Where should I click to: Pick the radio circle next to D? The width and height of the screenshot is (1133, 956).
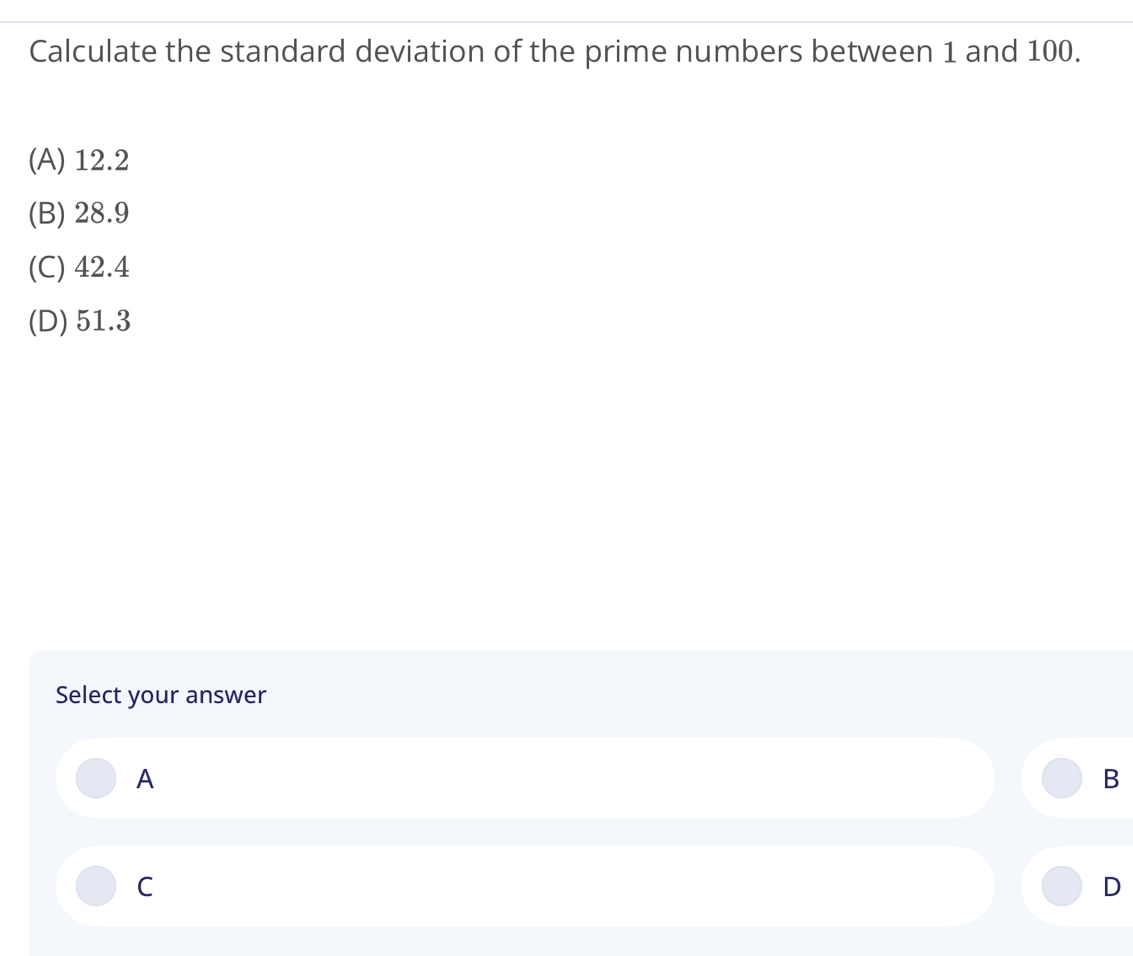coord(1062,885)
